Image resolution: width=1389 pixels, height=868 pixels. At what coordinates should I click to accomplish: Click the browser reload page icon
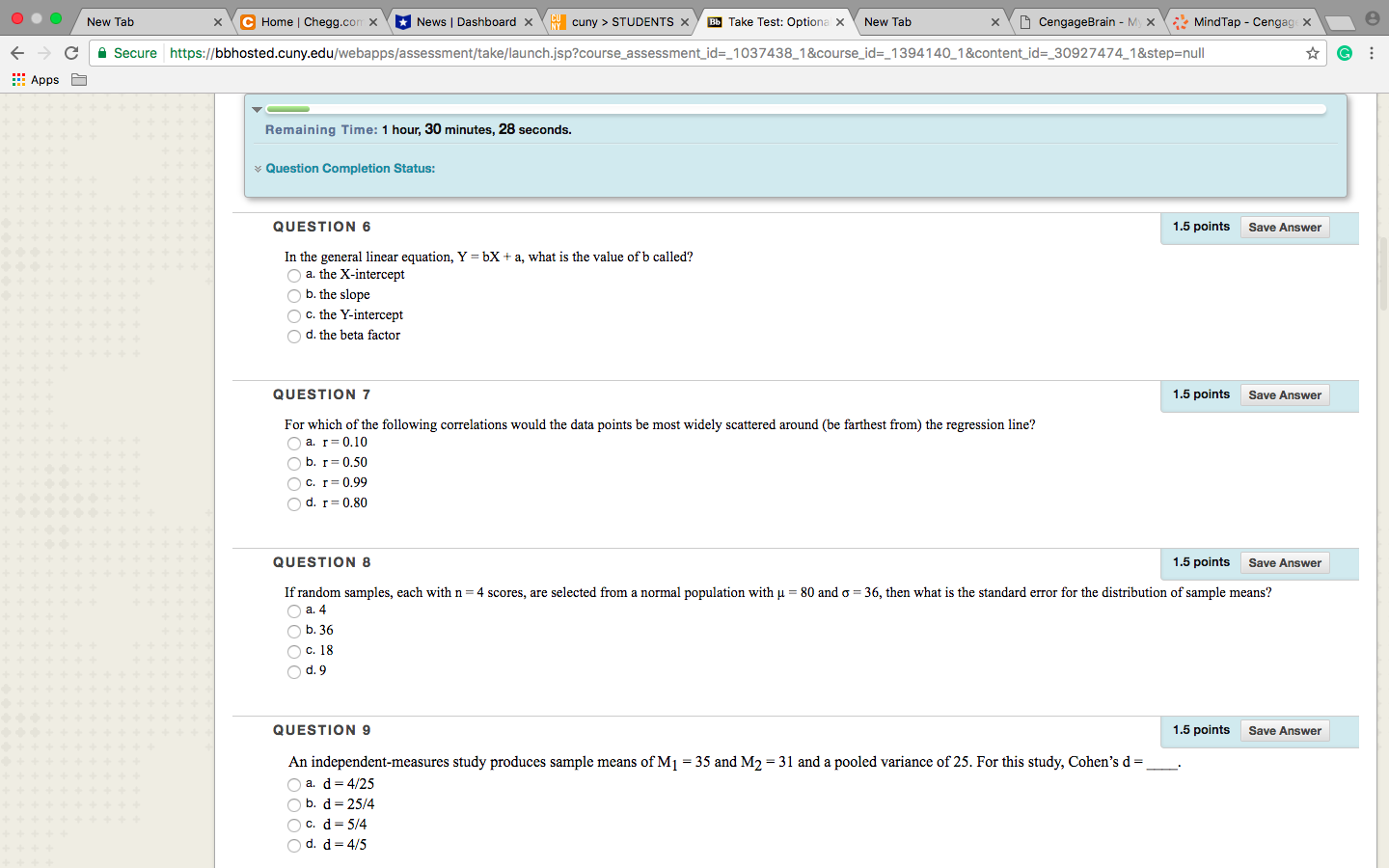(x=71, y=53)
